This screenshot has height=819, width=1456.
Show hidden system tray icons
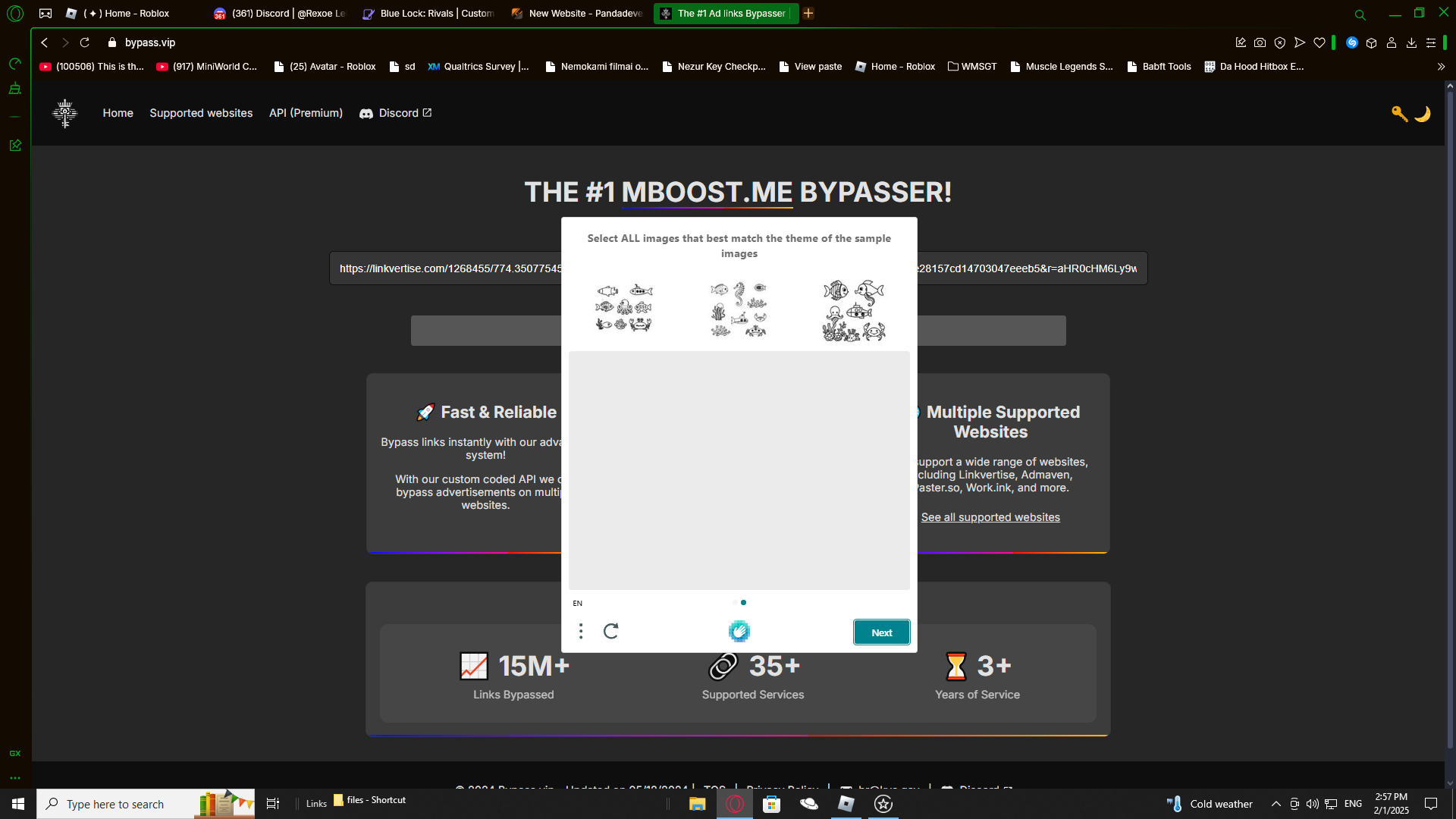1276,804
